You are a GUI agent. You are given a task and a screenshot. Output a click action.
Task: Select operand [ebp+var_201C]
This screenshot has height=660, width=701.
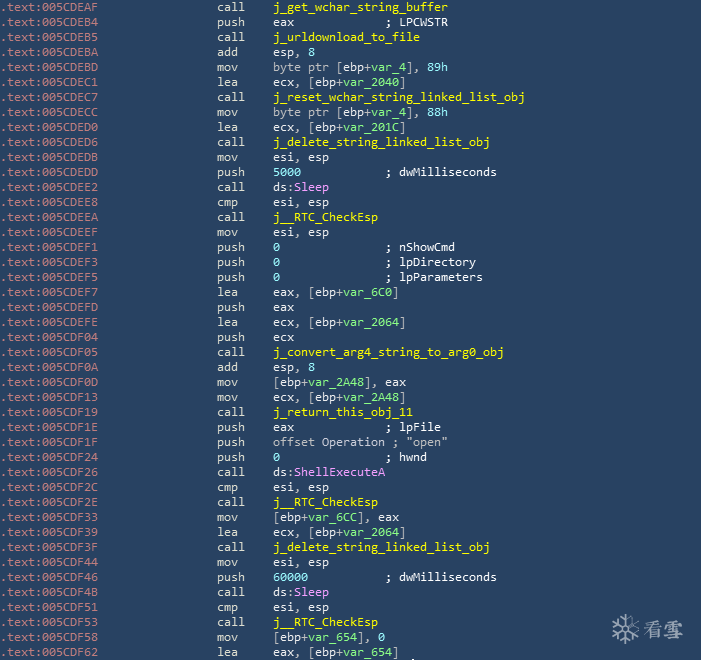pos(357,127)
